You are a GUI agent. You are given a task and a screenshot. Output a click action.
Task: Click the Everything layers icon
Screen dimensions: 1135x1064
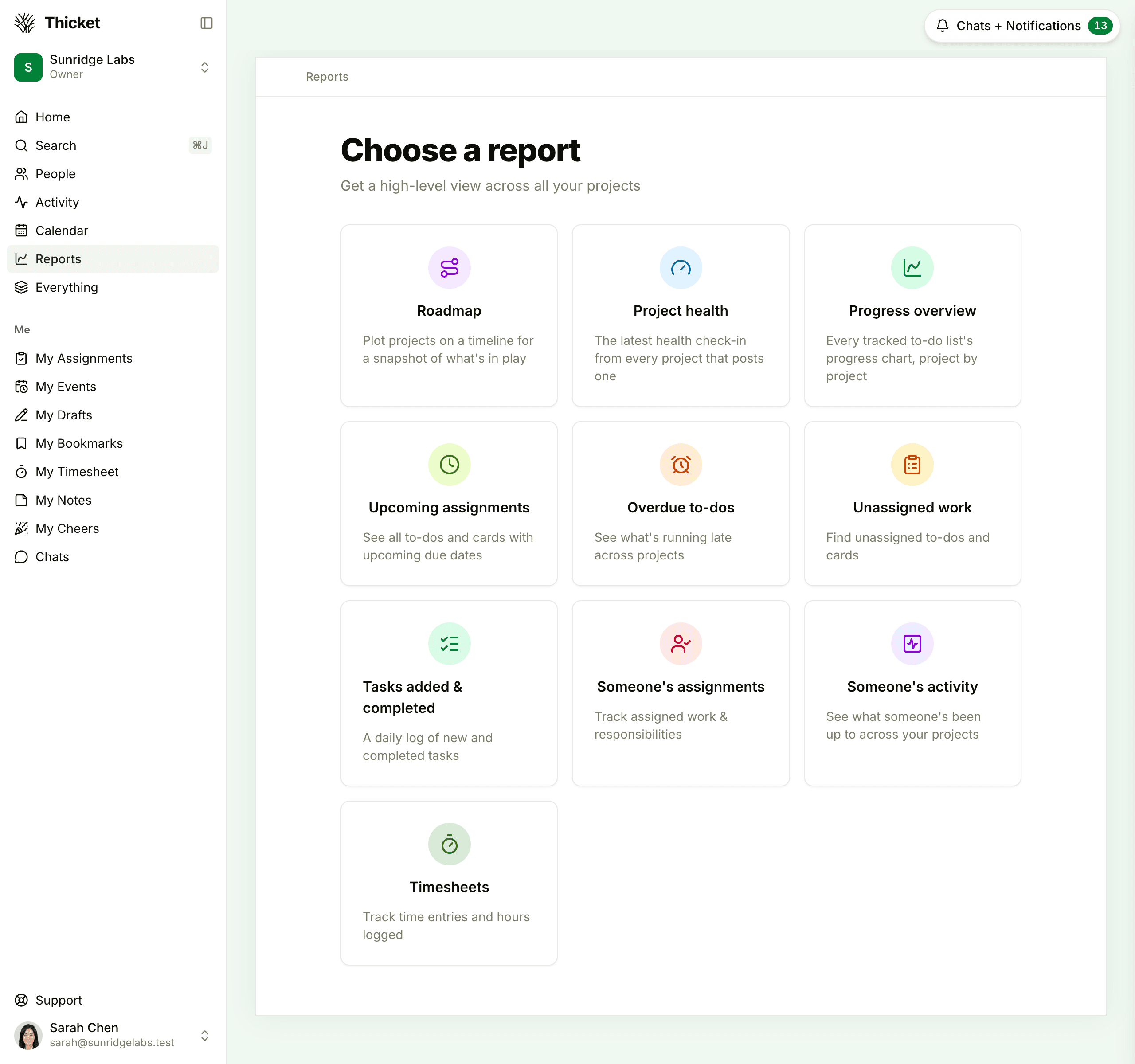click(21, 287)
